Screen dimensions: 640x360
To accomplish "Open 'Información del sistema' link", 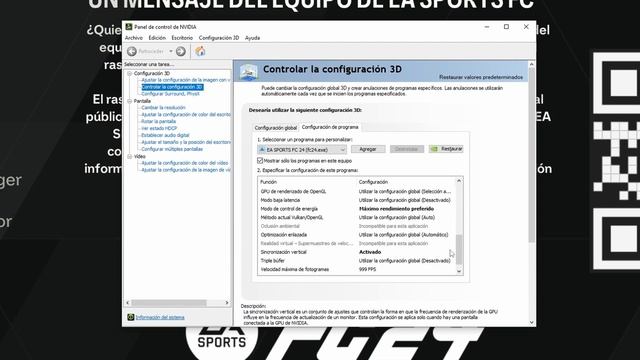I will coord(160,317).
